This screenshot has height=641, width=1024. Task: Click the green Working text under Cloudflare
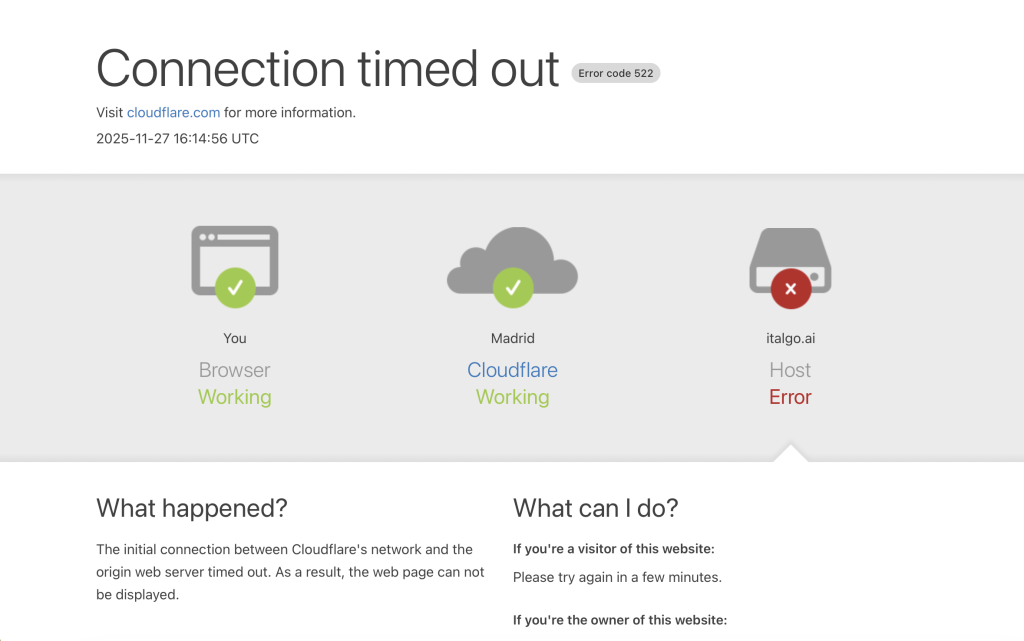click(512, 397)
